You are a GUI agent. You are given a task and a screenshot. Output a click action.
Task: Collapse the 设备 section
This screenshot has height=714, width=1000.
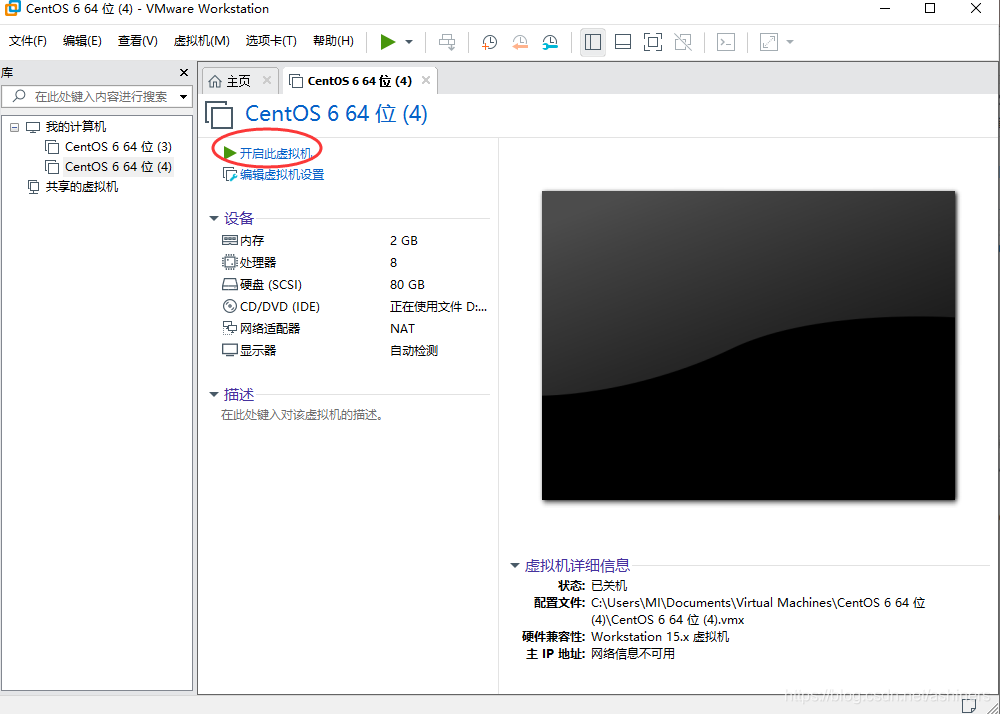pos(214,219)
